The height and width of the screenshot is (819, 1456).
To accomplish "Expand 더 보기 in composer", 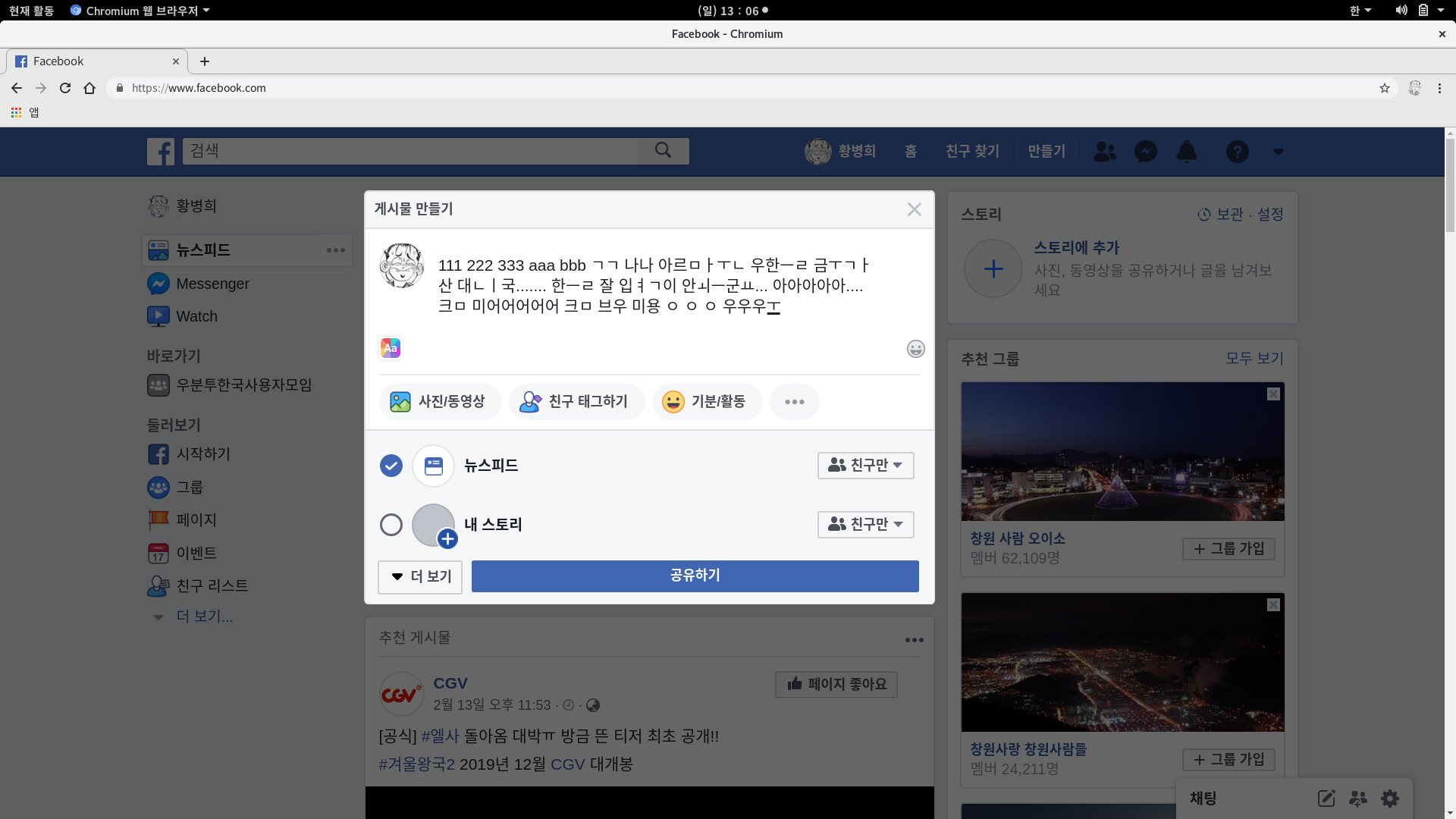I will (419, 577).
